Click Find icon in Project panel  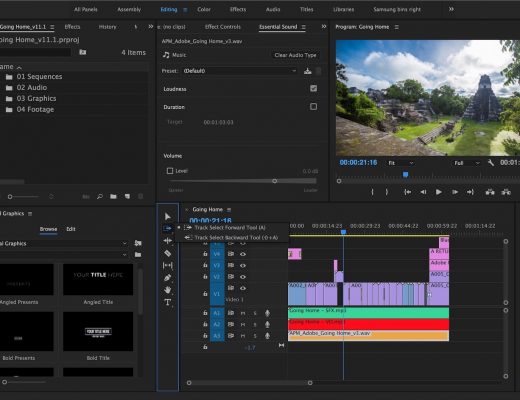100,197
